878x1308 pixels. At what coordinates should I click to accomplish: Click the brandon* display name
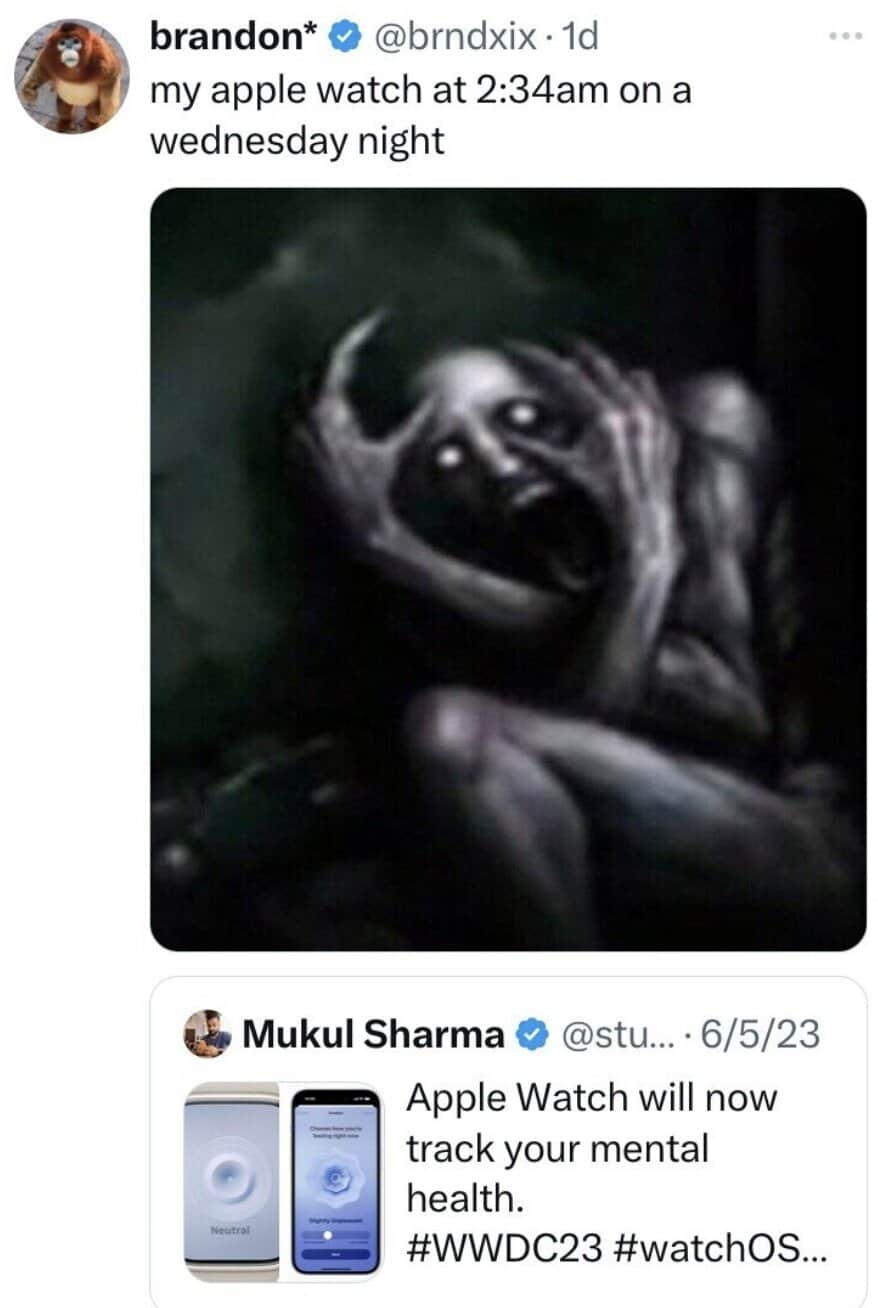coord(234,38)
